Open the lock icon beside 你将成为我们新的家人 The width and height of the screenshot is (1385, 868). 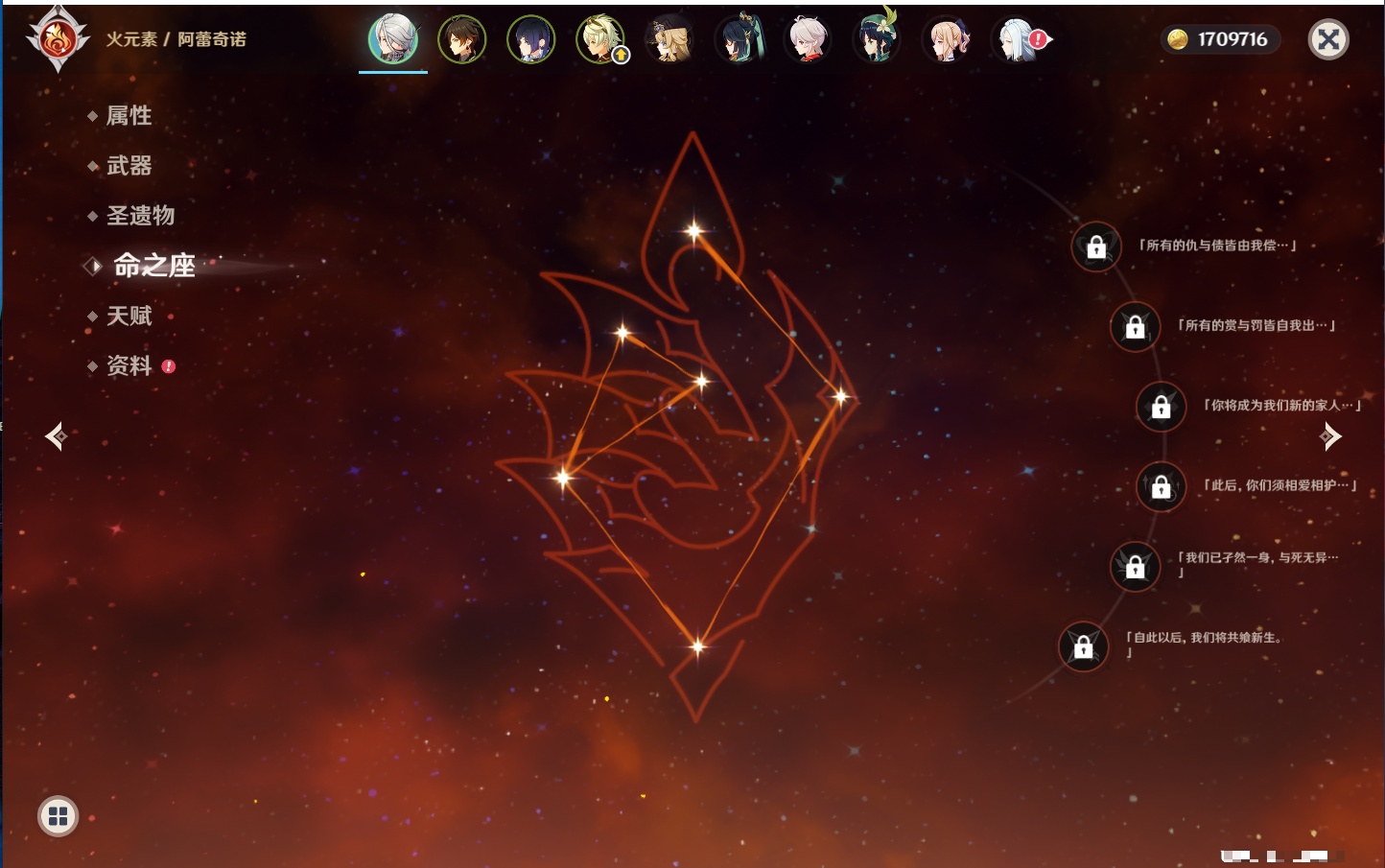pos(1162,407)
